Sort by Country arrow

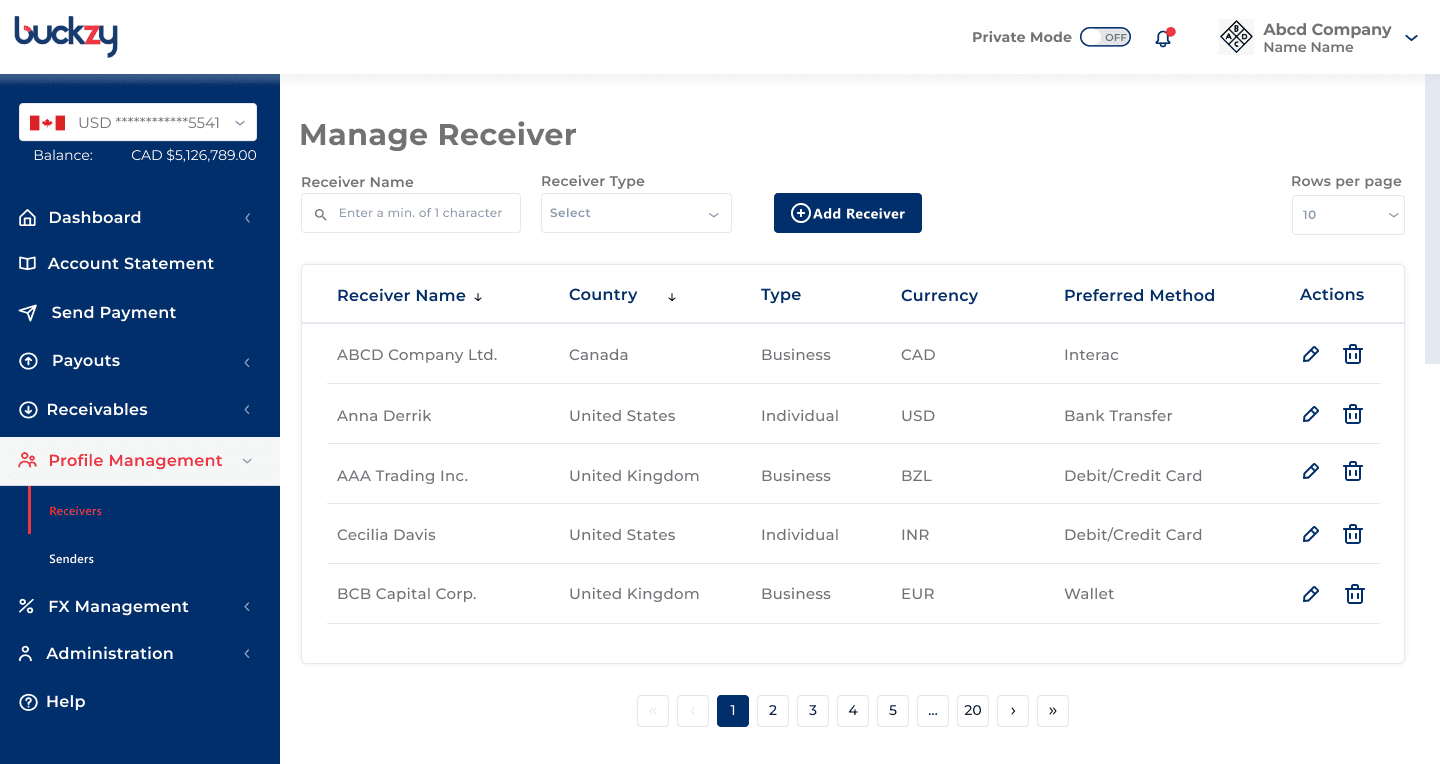(x=672, y=297)
